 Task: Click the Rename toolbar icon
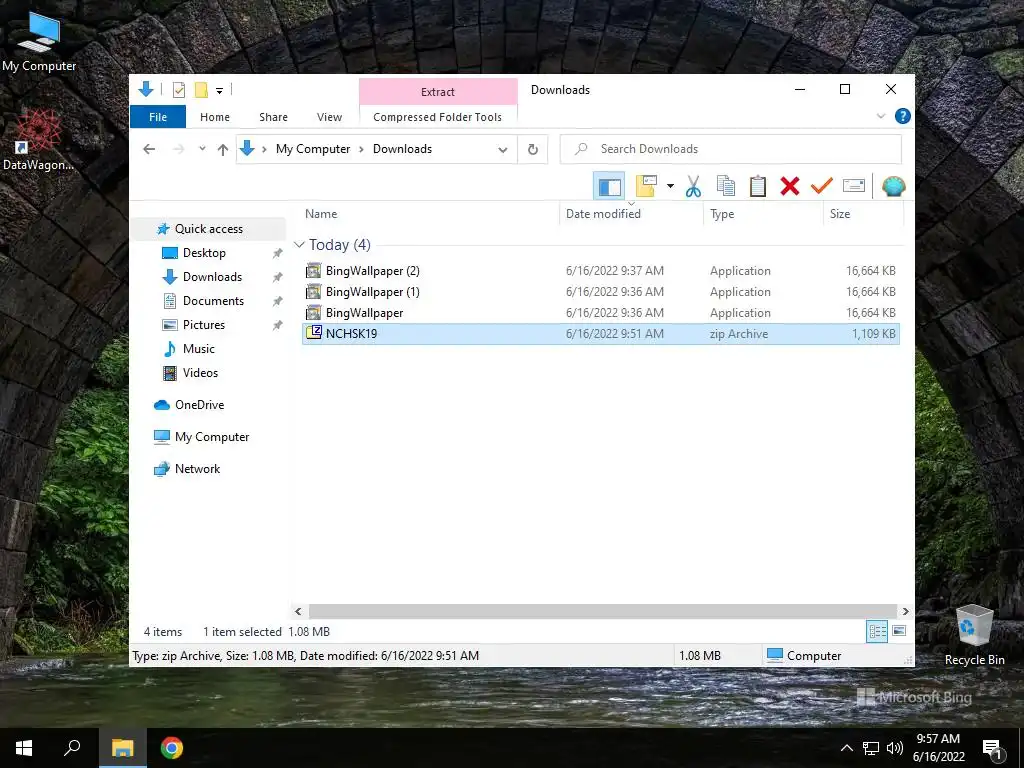[x=854, y=186]
